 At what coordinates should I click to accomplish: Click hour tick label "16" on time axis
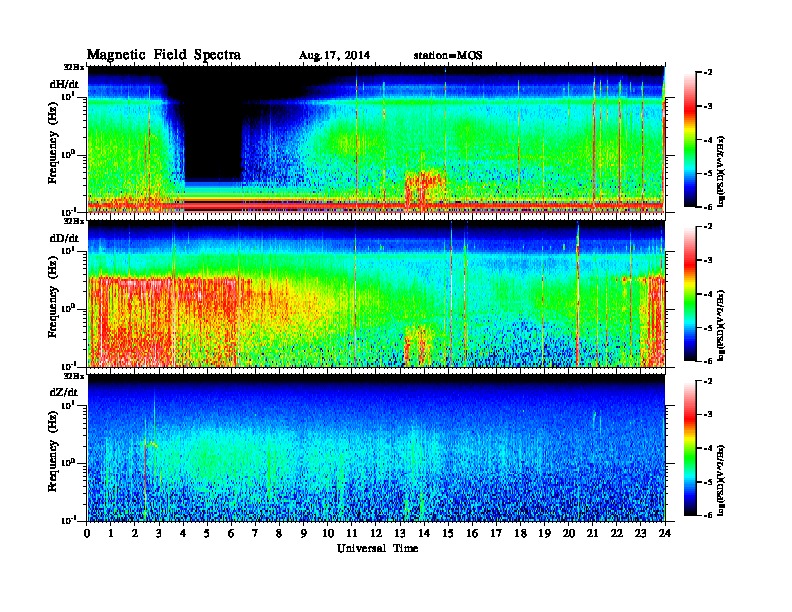(472, 533)
